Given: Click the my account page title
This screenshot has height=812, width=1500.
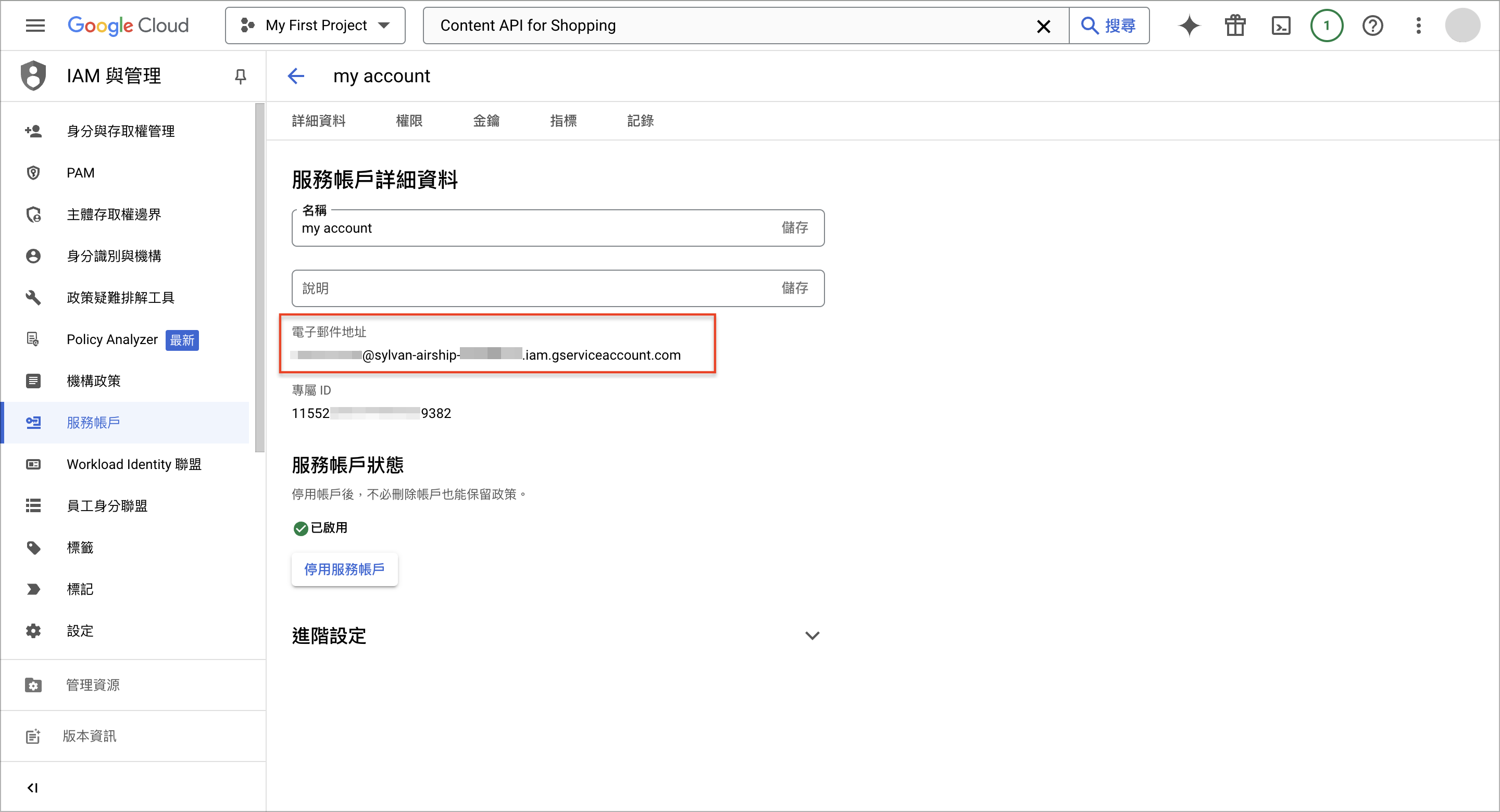Looking at the screenshot, I should click(x=381, y=76).
